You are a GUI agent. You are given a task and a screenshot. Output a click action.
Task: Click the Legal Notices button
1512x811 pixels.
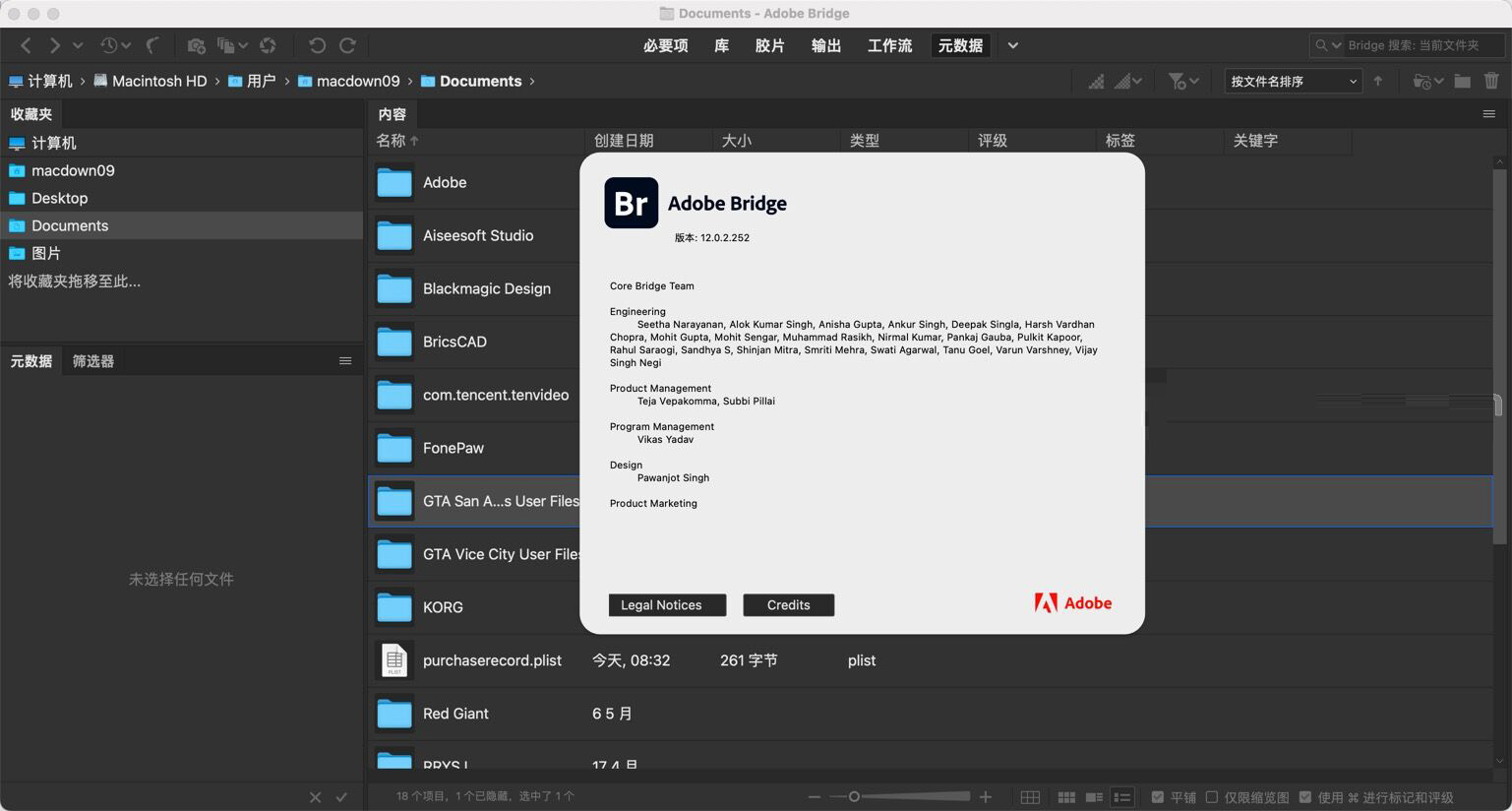(x=667, y=604)
